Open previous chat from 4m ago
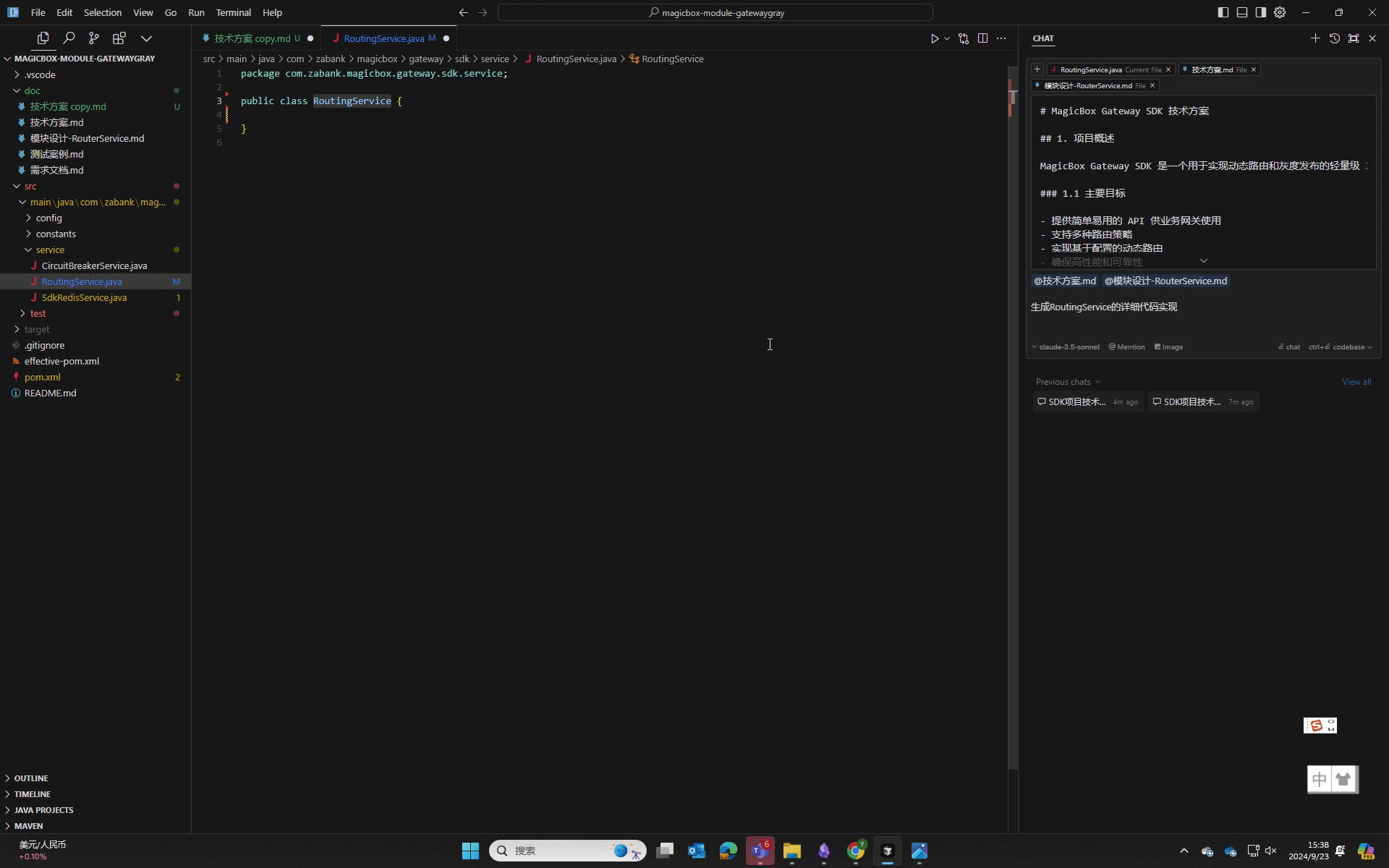 coord(1087,402)
